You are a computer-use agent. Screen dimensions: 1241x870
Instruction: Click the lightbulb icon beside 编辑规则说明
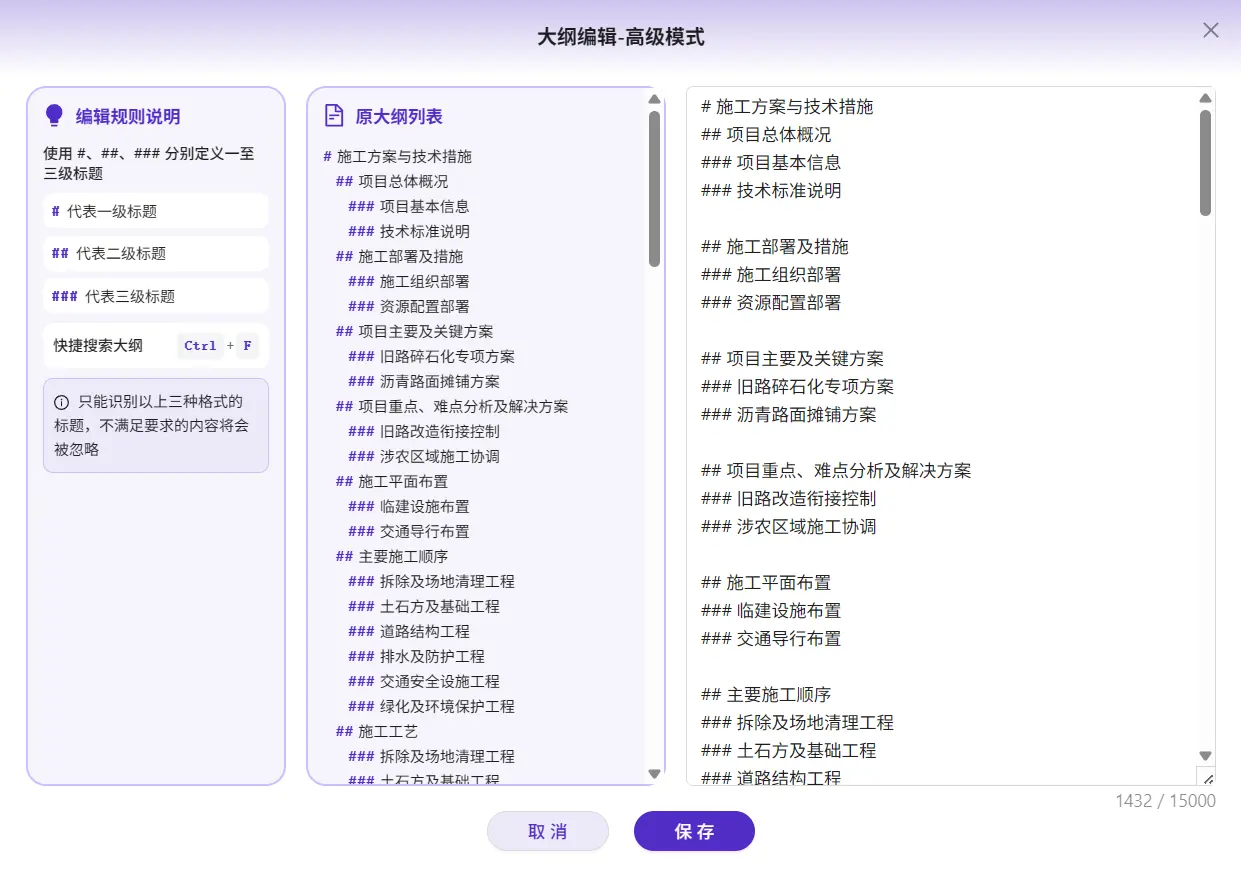click(x=55, y=116)
